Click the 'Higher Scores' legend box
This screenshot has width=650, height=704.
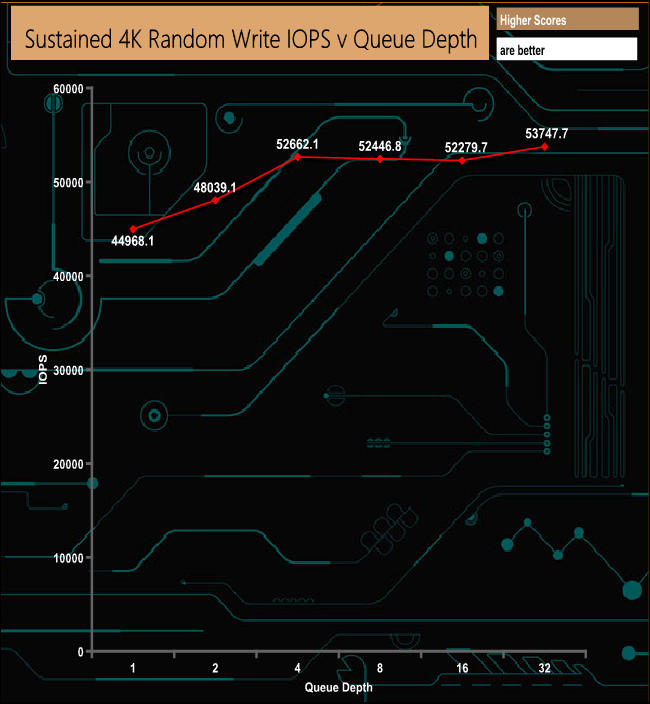(x=567, y=20)
